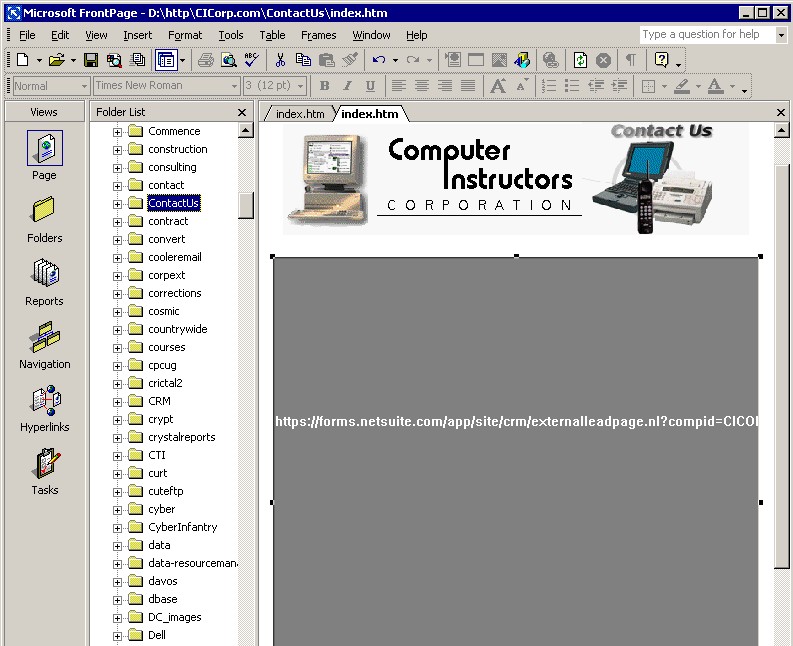Click the Insert Hyperlink globe icon
The width and height of the screenshot is (793, 646).
pos(551,60)
